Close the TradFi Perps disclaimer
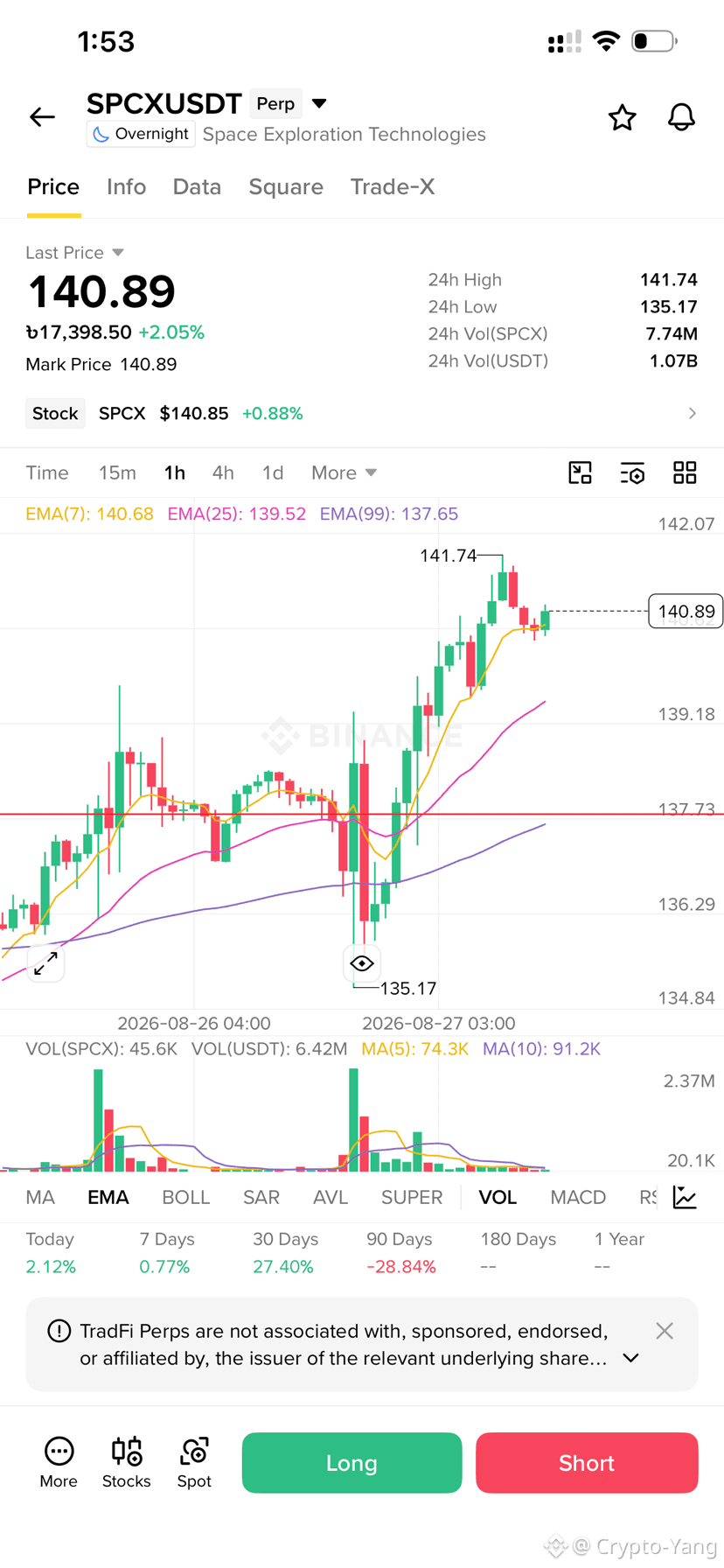Image resolution: width=724 pixels, height=1568 pixels. 665,1331
